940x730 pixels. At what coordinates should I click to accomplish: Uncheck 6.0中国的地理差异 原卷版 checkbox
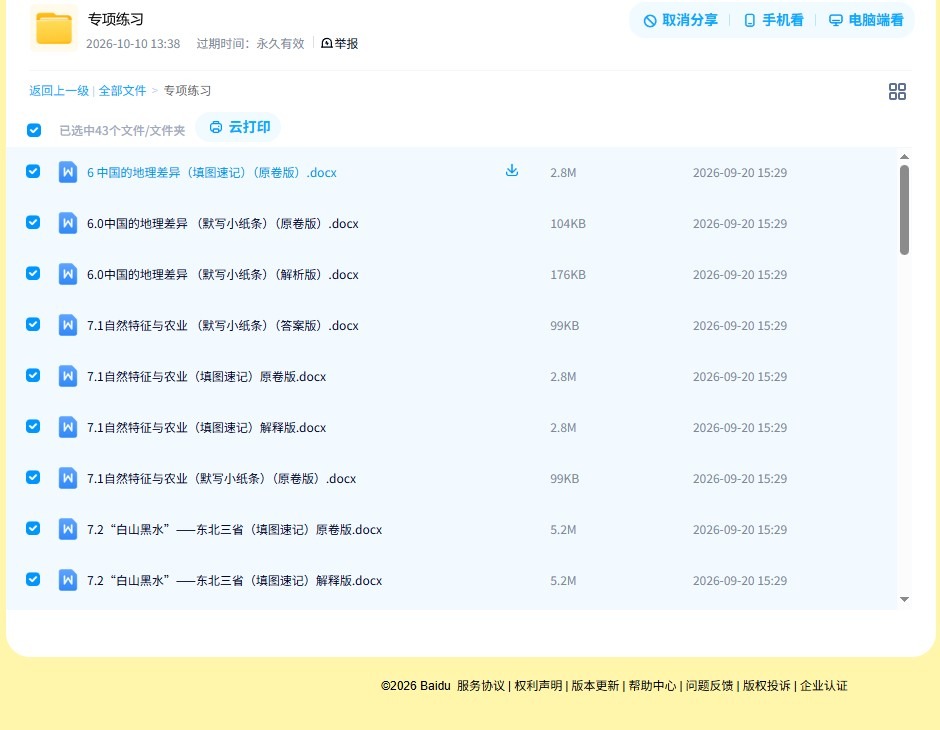pyautogui.click(x=33, y=222)
